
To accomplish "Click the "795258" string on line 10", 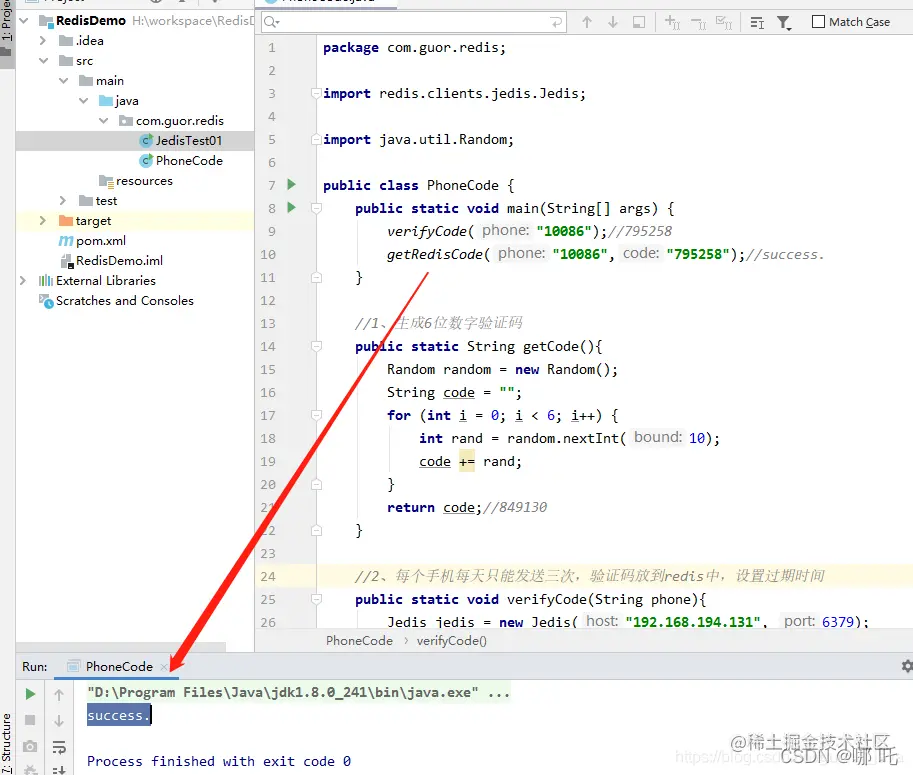I will pyautogui.click(x=698, y=254).
